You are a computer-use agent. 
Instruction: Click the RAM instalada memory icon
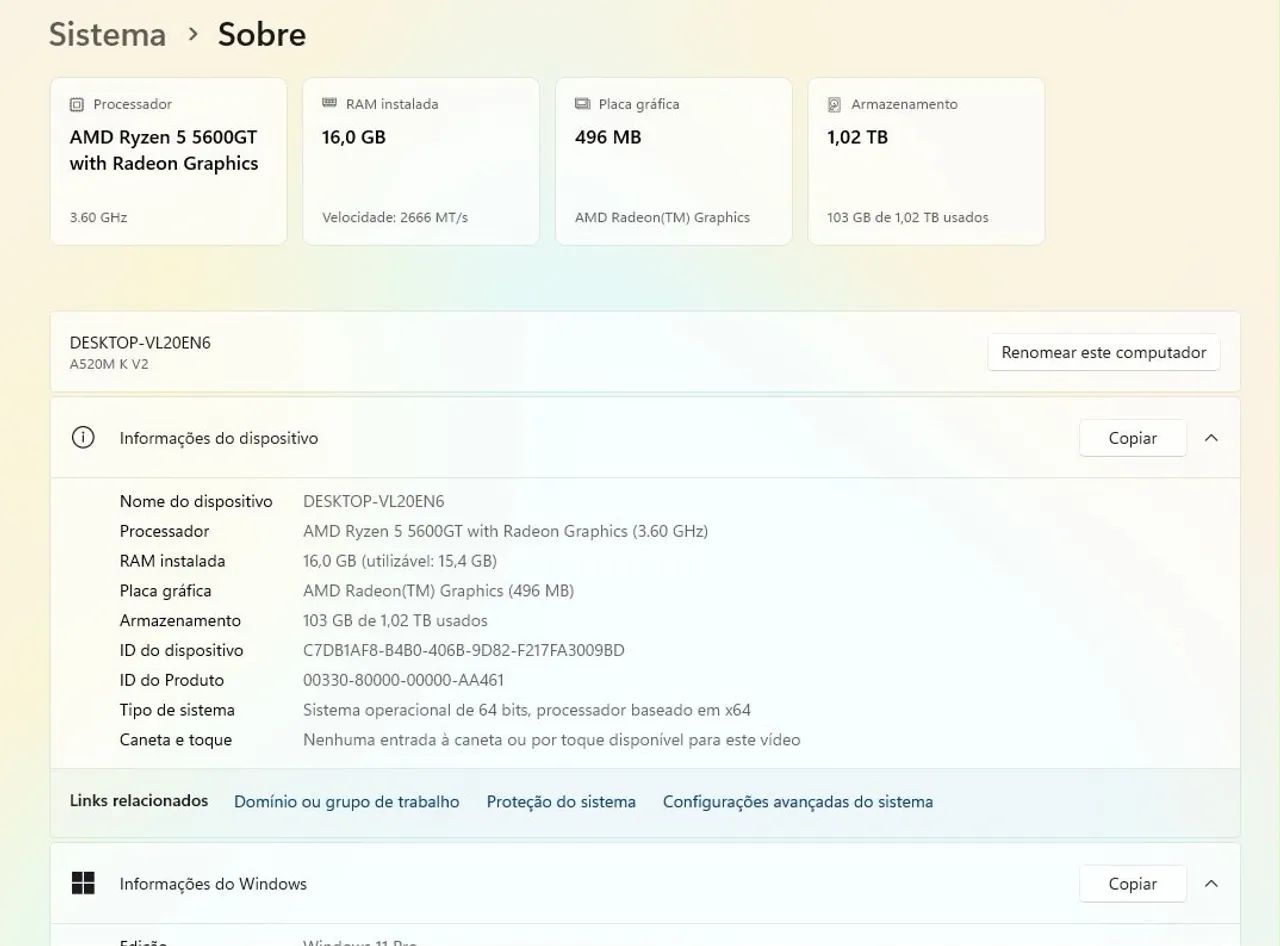pyautogui.click(x=329, y=103)
